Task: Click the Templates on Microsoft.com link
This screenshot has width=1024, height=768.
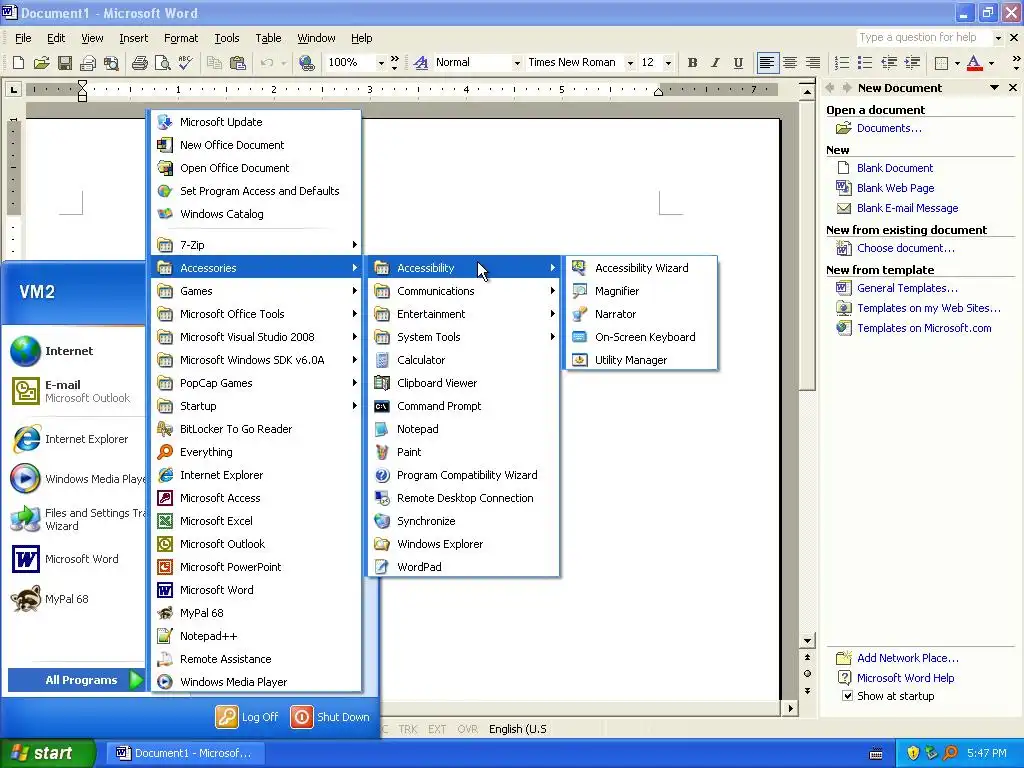Action: [x=924, y=328]
